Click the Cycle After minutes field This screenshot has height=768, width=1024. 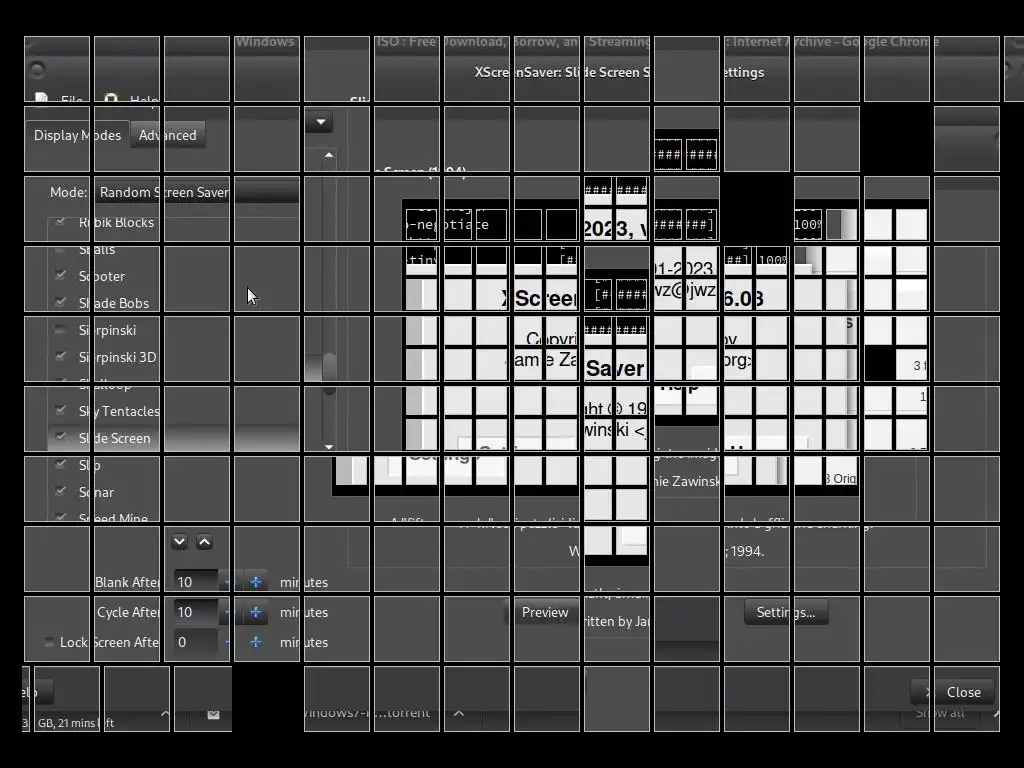(x=196, y=612)
